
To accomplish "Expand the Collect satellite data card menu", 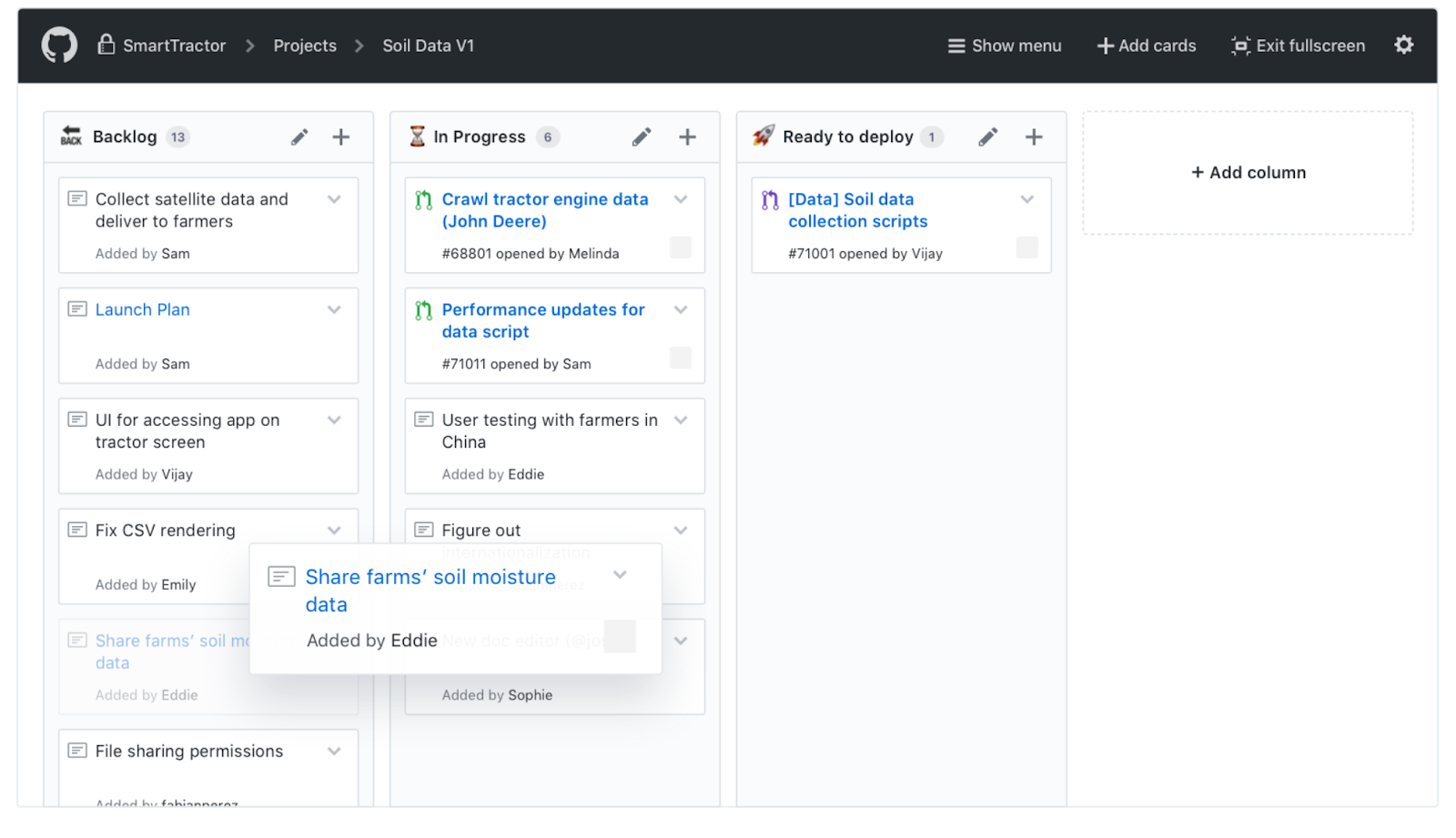I will (x=334, y=198).
